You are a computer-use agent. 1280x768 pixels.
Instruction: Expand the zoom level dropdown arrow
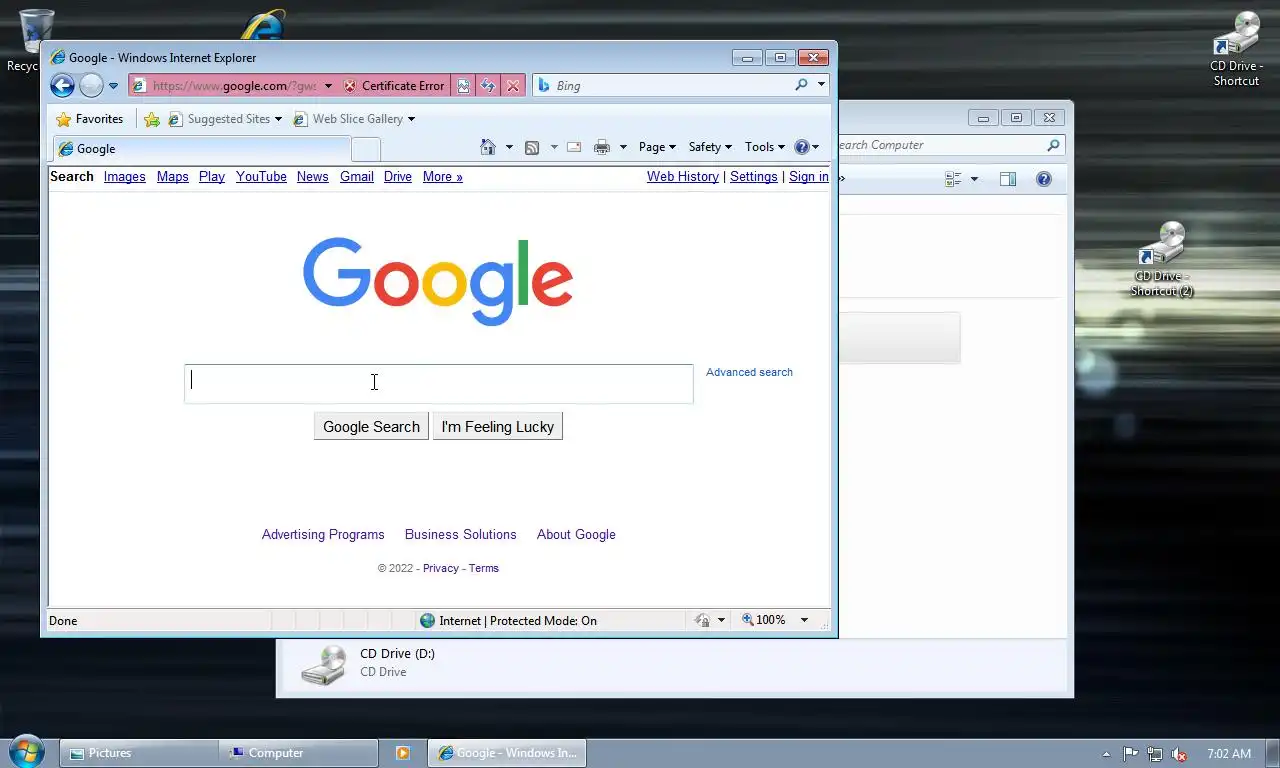(804, 621)
